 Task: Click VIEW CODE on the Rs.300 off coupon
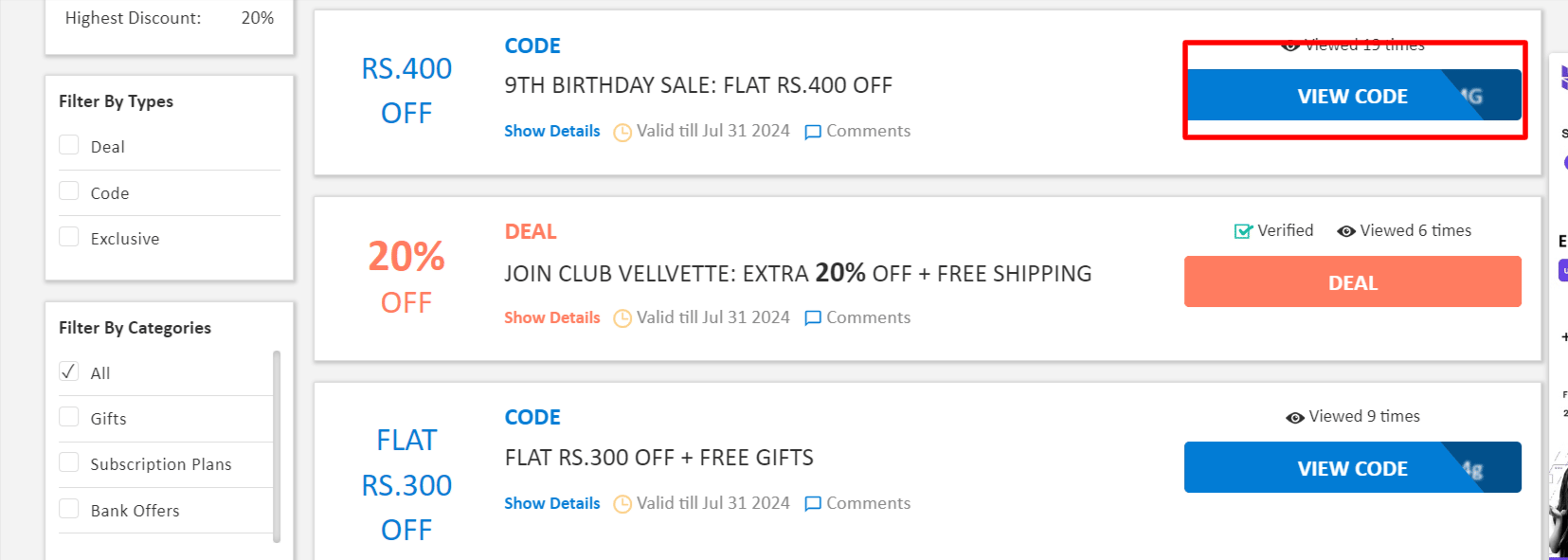click(x=1353, y=467)
